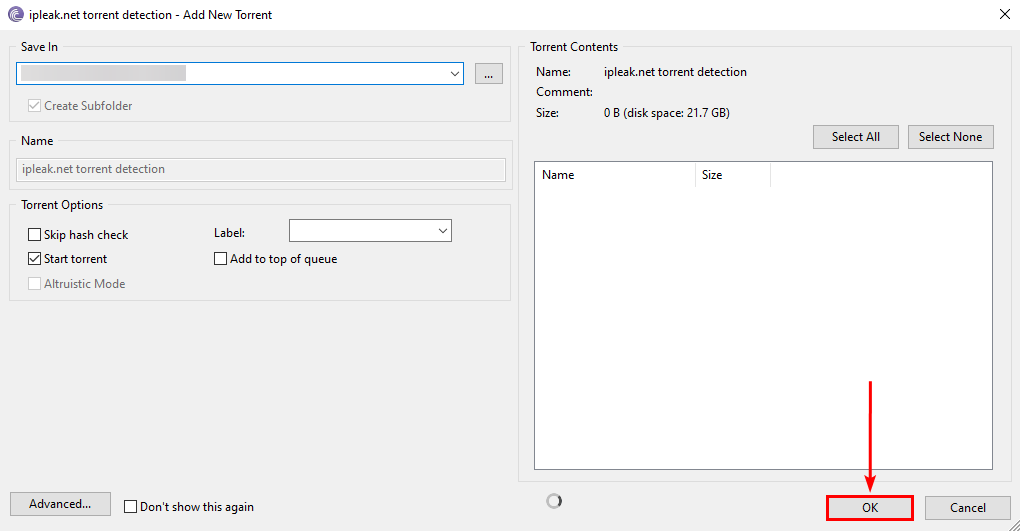Sort file list by Name column header
The width and height of the screenshot is (1020, 531).
tap(614, 175)
